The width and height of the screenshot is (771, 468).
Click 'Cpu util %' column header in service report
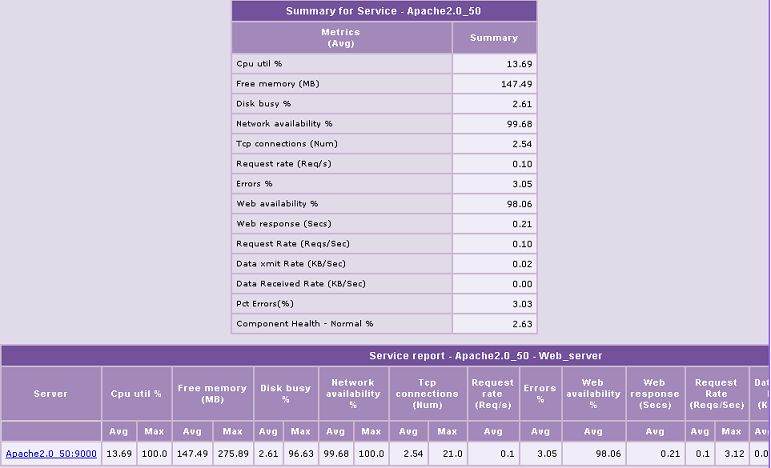pyautogui.click(x=136, y=394)
